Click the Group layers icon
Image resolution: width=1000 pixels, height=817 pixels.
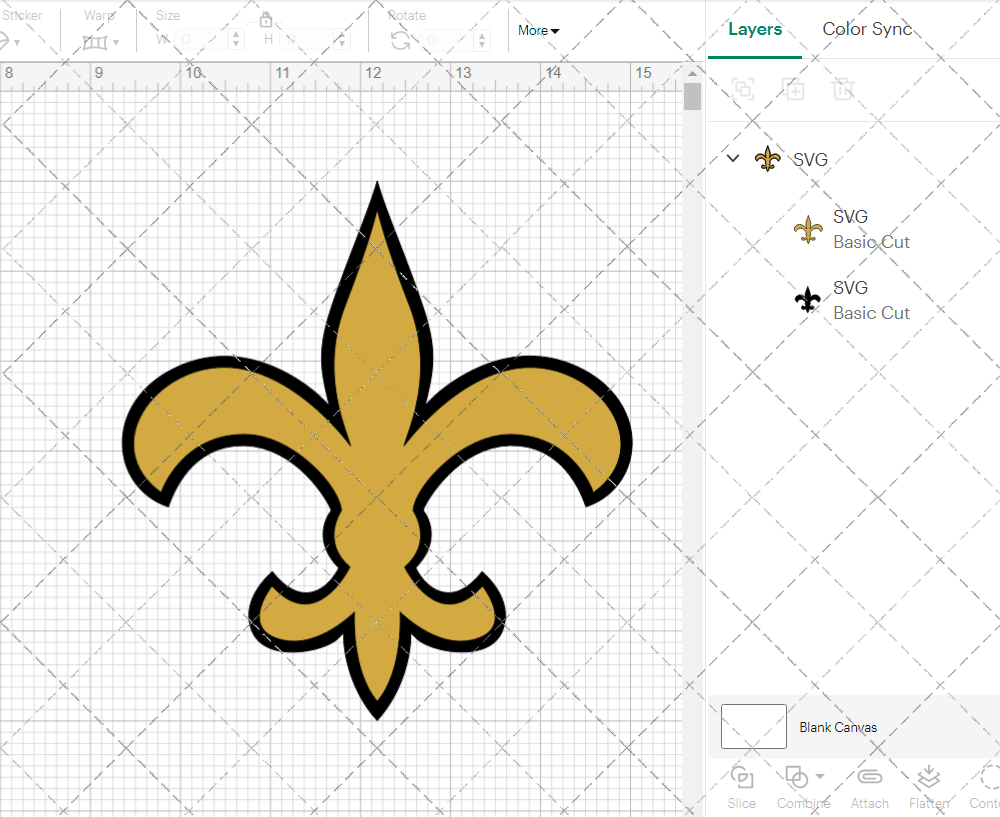743,89
